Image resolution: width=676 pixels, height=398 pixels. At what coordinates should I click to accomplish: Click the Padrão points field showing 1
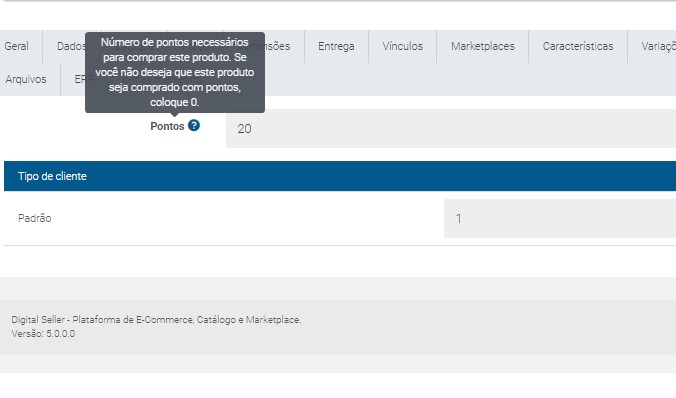560,218
